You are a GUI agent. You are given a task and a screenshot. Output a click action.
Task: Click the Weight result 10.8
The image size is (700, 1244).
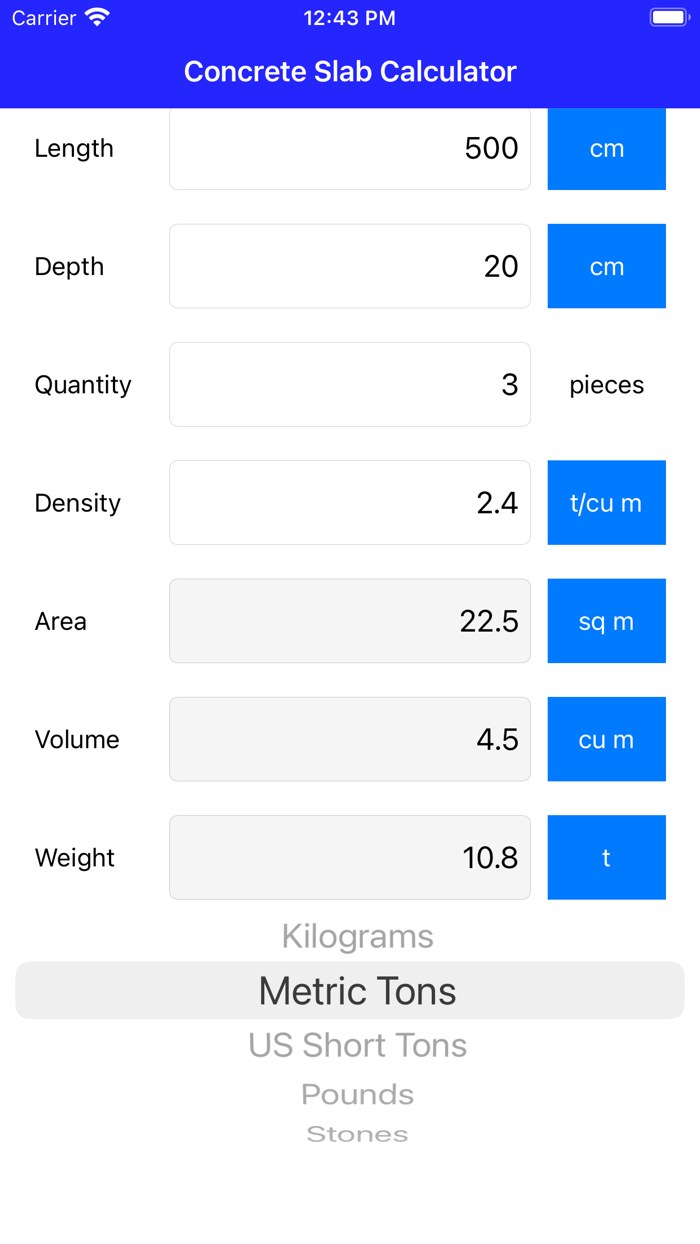tap(350, 857)
